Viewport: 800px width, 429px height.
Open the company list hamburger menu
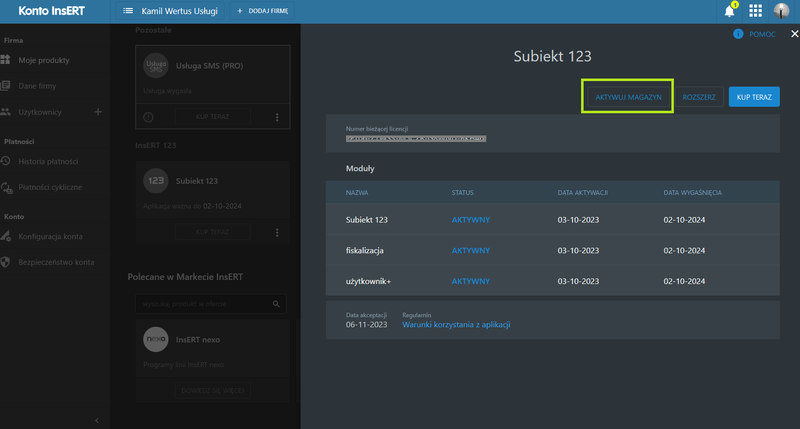(x=128, y=11)
